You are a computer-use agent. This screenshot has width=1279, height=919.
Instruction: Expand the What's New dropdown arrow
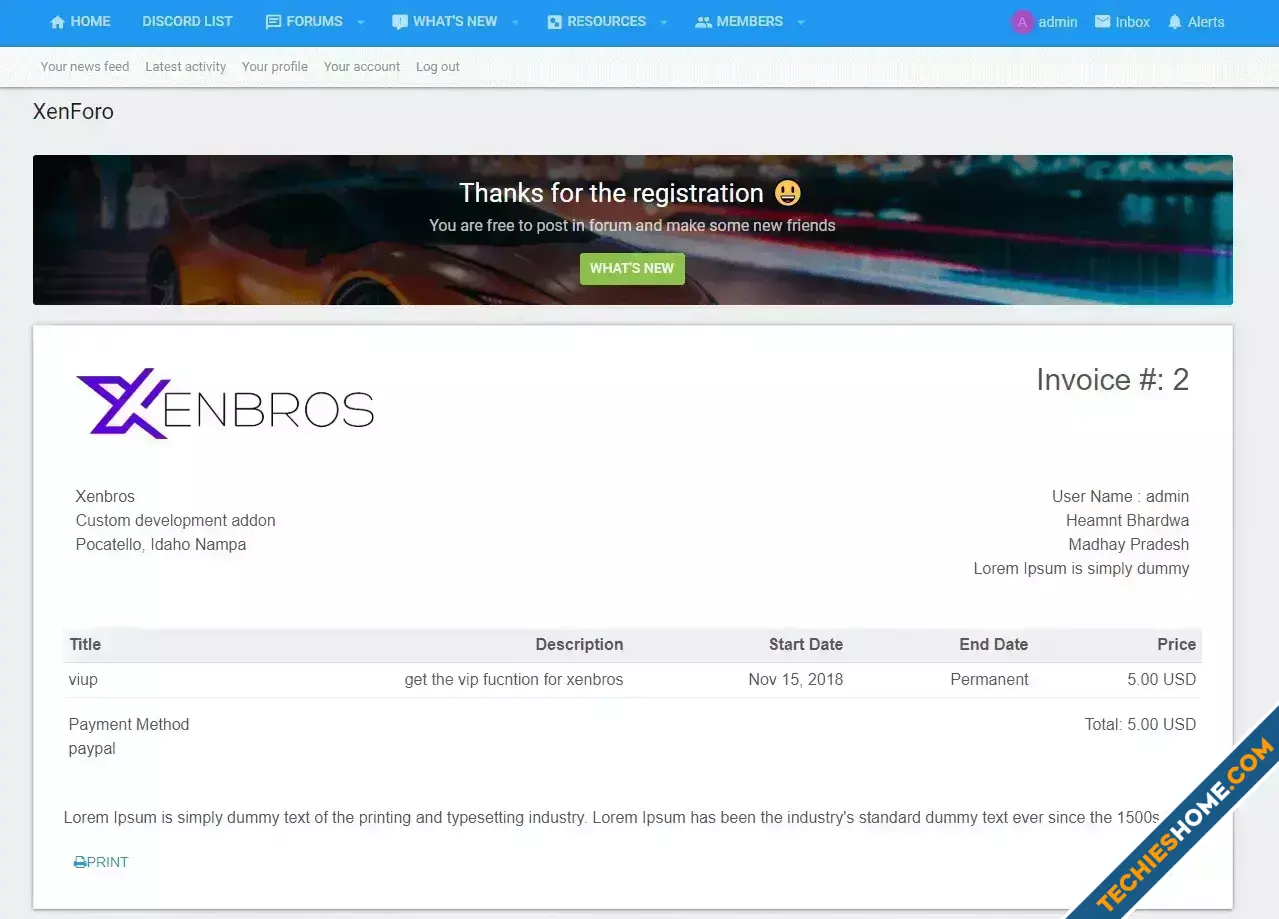click(x=515, y=22)
